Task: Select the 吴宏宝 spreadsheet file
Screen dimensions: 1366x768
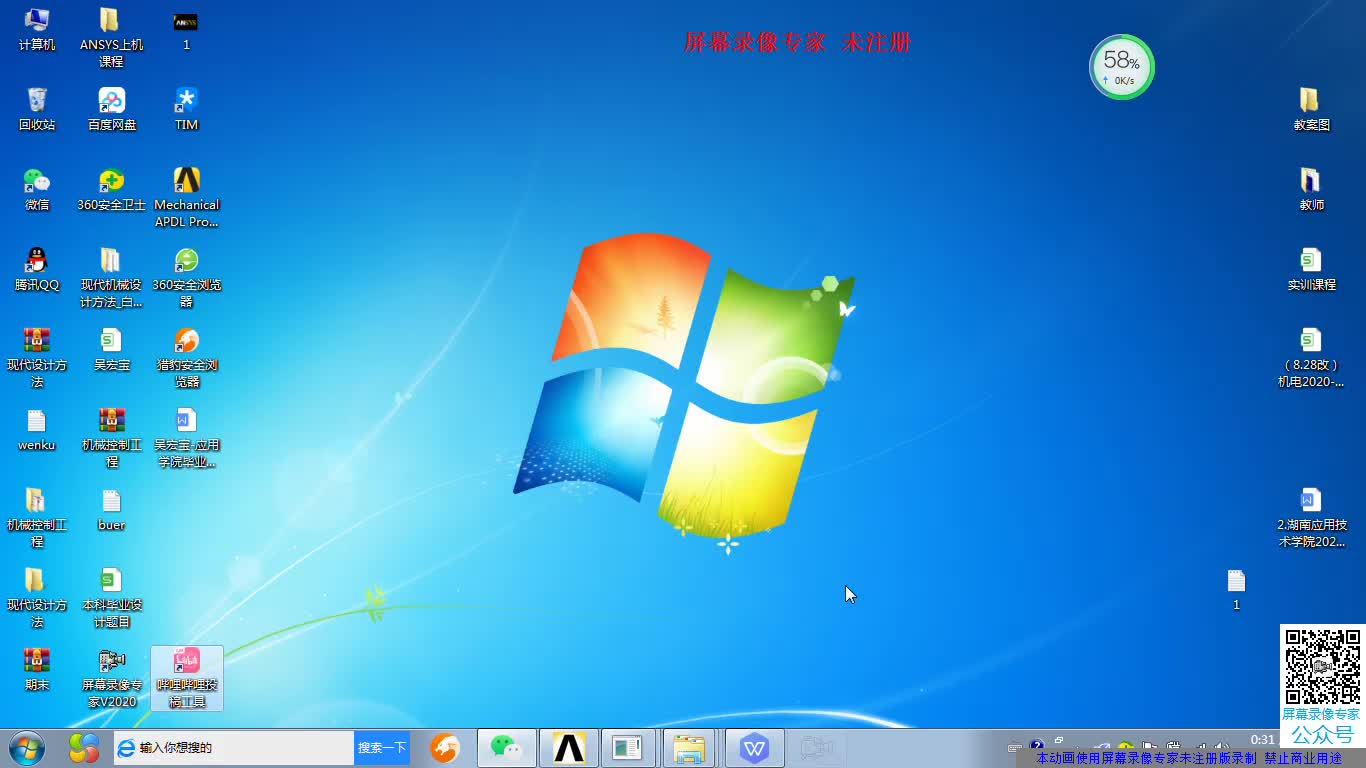Action: 111,350
